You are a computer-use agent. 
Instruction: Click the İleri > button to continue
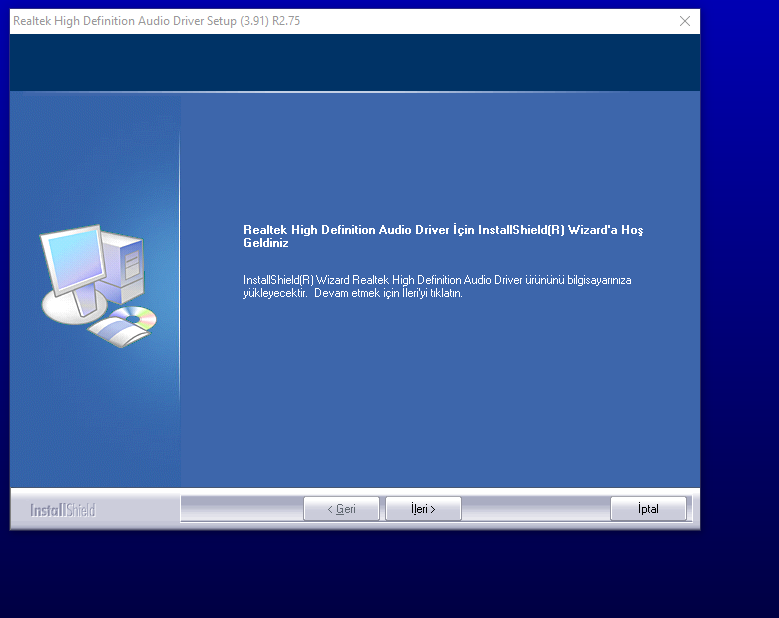(x=423, y=509)
